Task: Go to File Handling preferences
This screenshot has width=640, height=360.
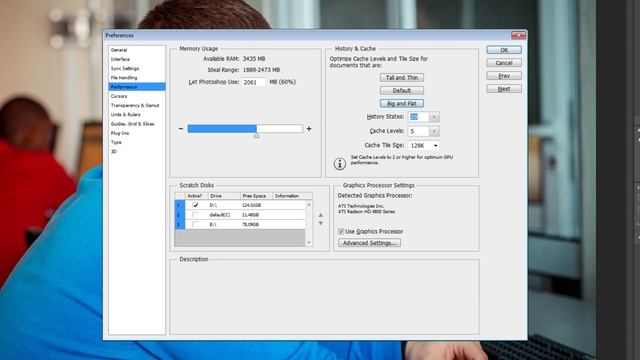Action: (x=124, y=78)
